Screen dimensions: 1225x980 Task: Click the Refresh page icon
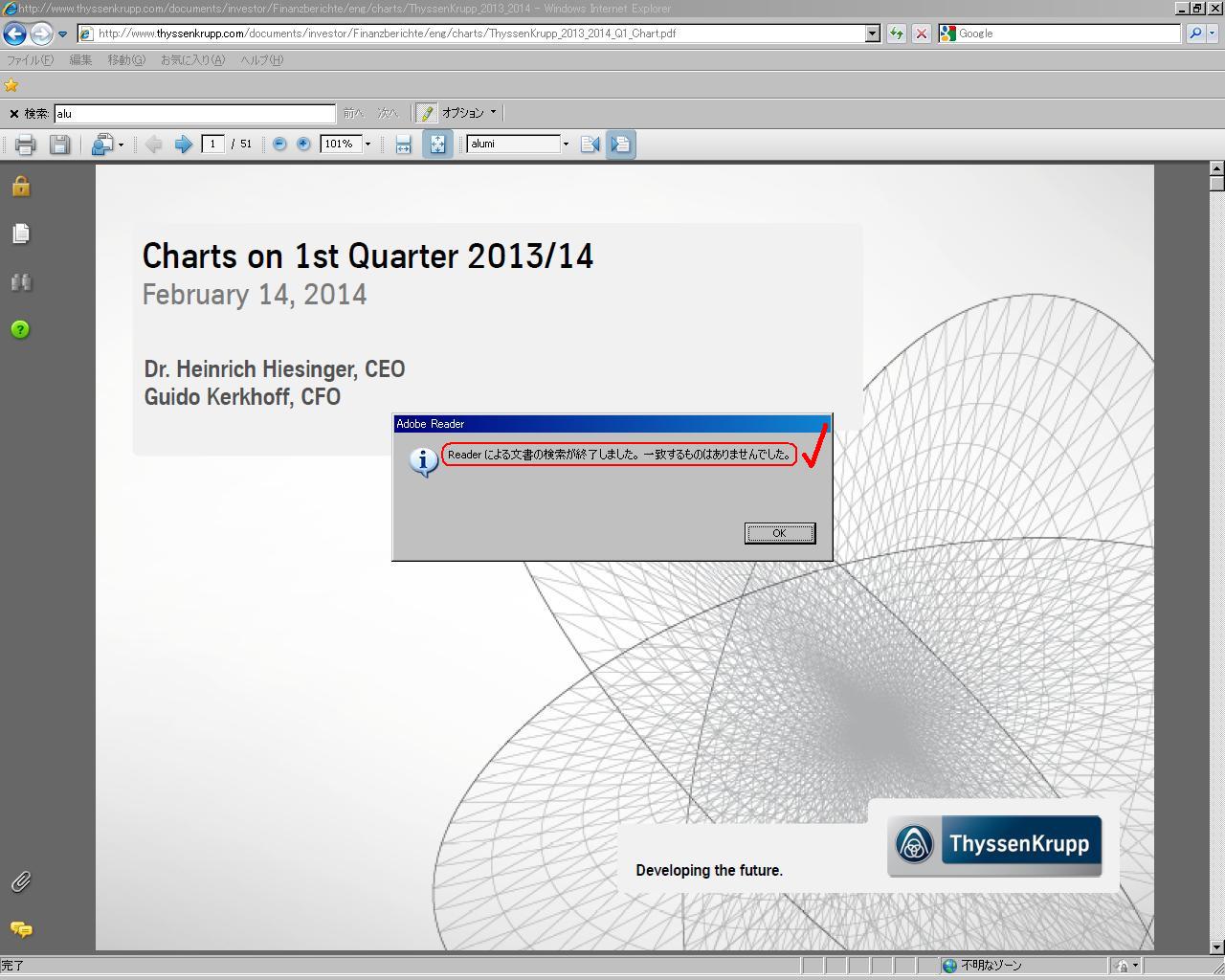pos(896,33)
